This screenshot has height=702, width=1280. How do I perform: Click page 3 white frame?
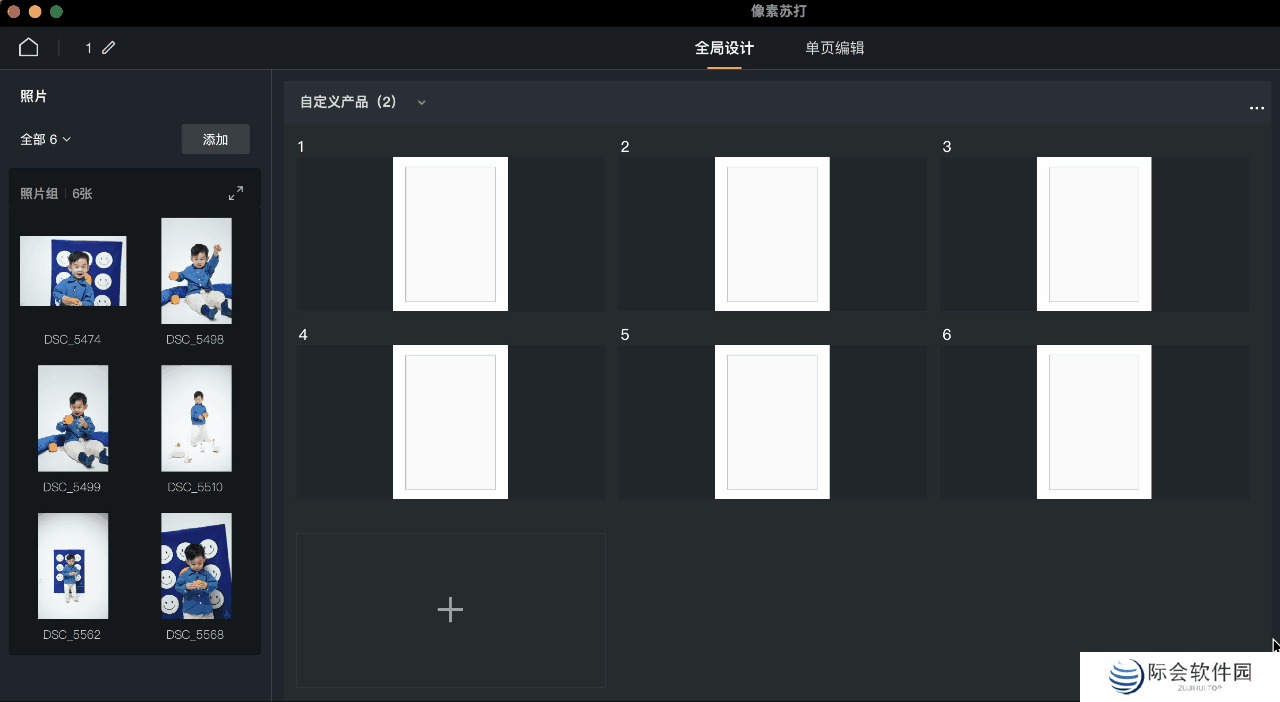point(1094,233)
